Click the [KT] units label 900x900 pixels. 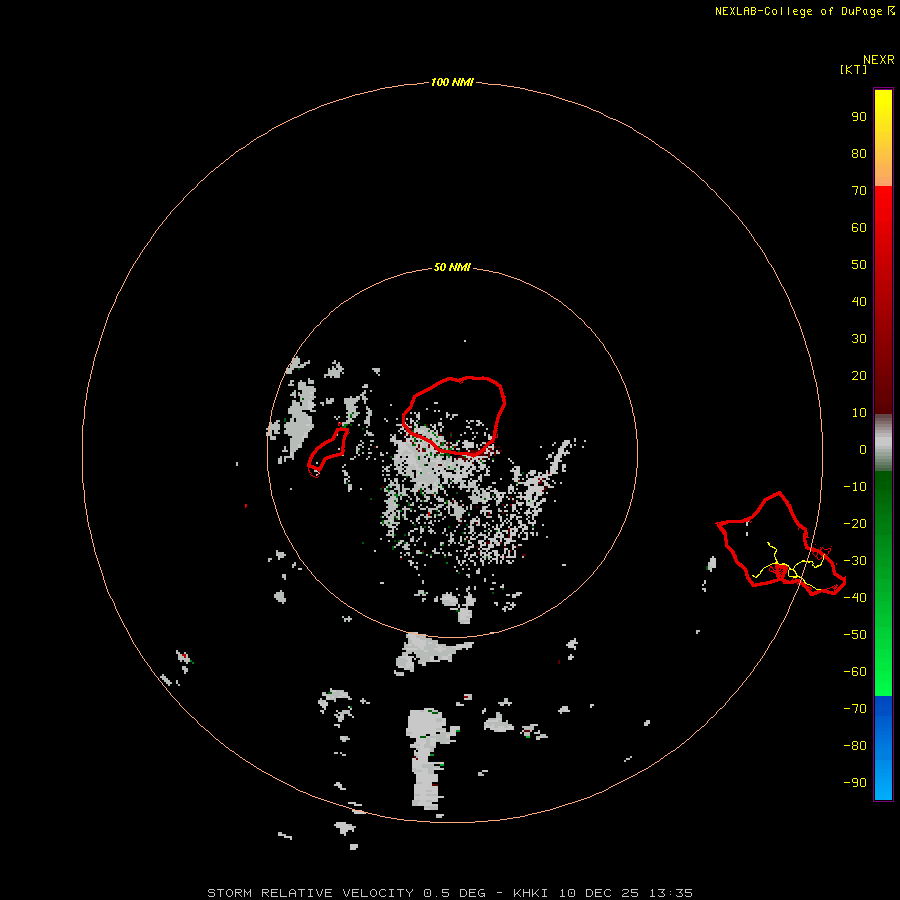(854, 69)
